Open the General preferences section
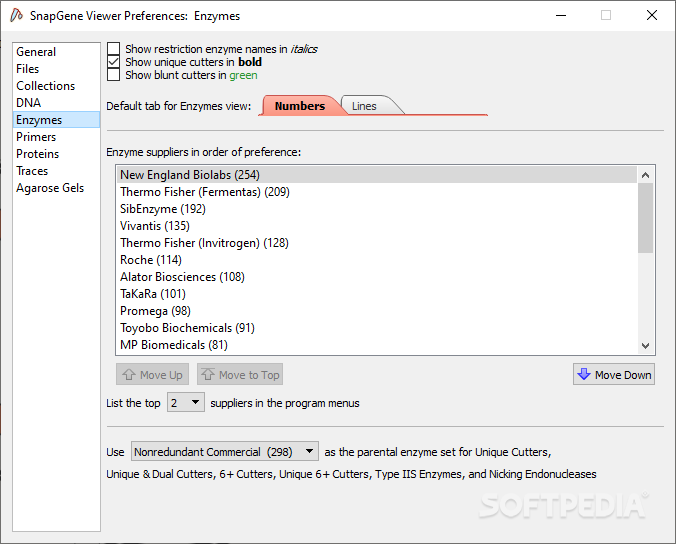 coord(56,52)
